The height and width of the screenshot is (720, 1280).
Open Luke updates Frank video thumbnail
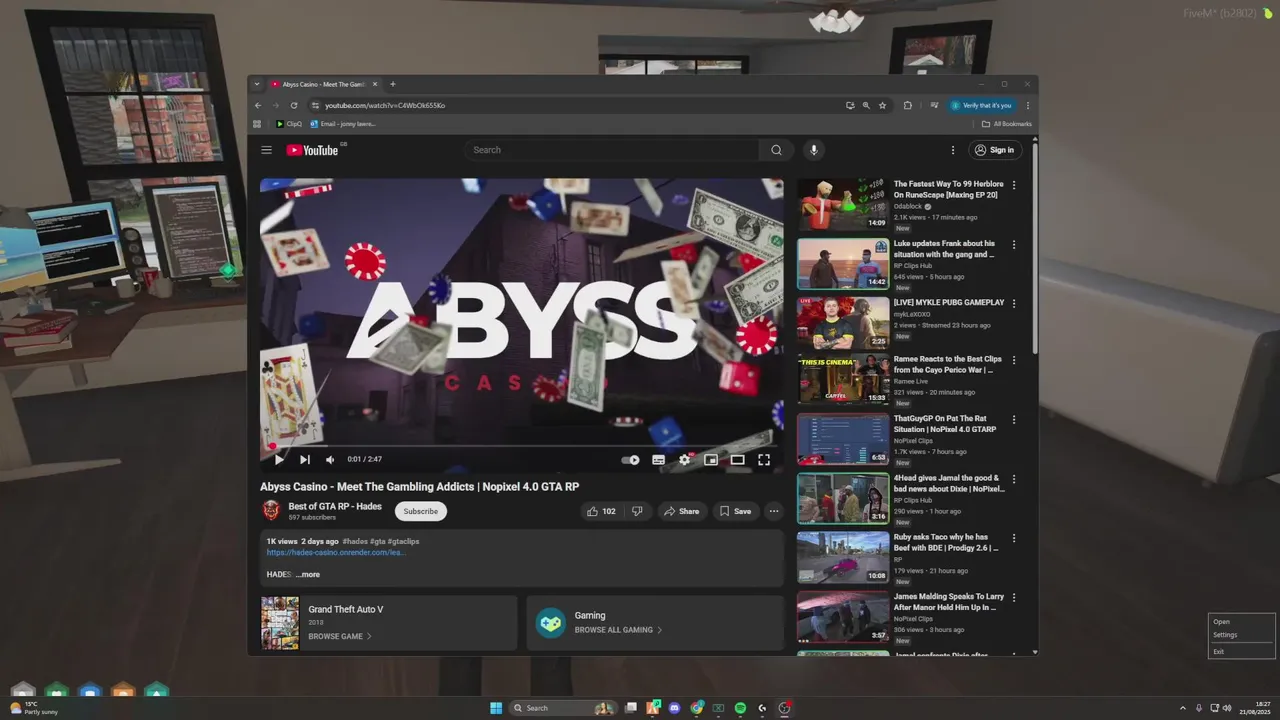click(843, 264)
